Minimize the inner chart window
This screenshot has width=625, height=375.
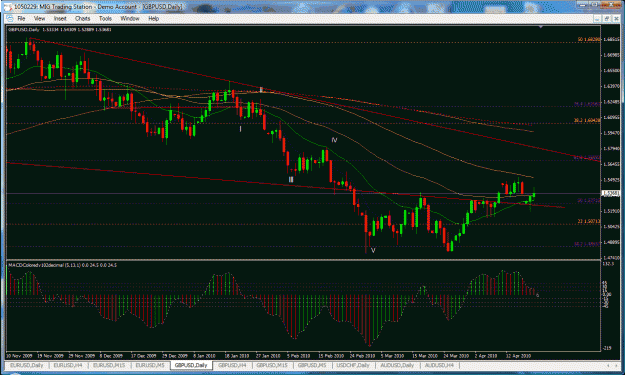coord(597,19)
